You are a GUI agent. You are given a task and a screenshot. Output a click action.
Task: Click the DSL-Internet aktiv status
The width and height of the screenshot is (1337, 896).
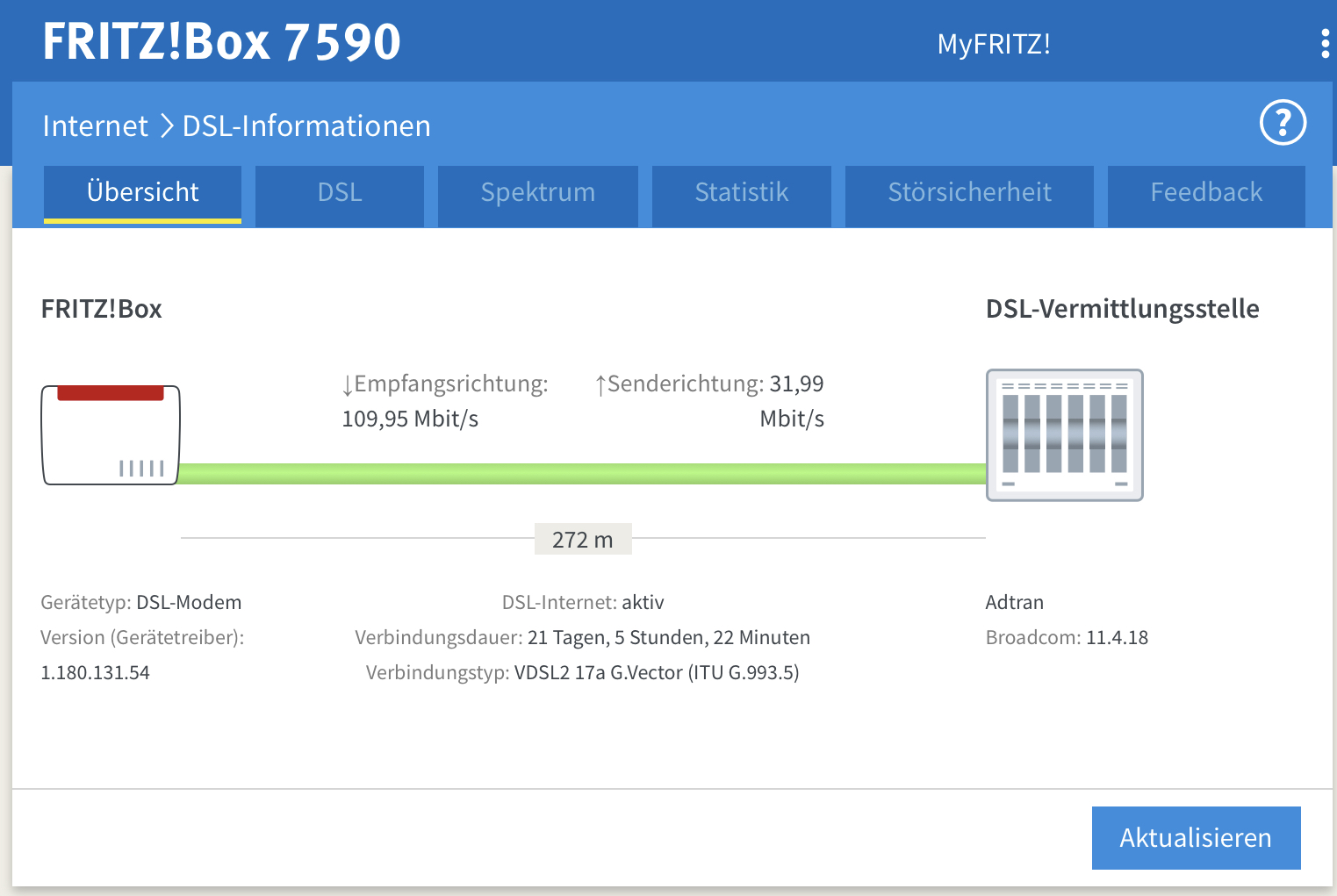point(583,603)
